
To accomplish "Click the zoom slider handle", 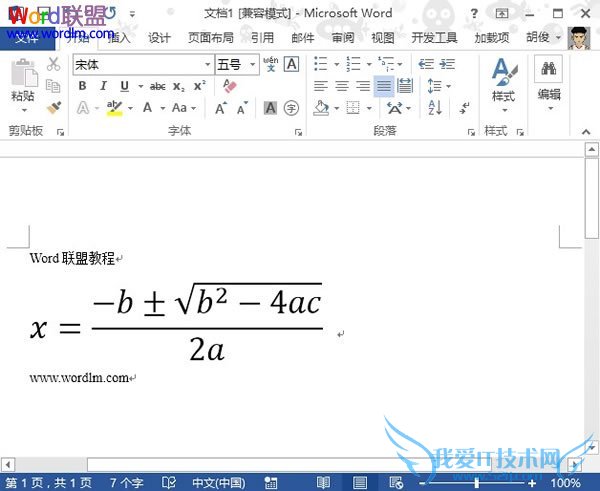I will pyautogui.click(x=477, y=483).
